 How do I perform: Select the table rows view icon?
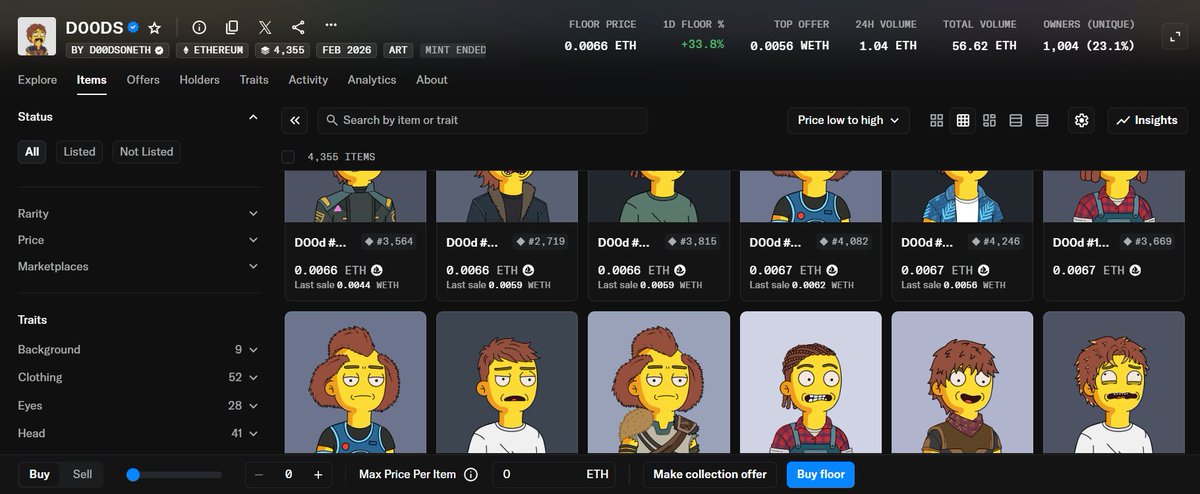1042,120
